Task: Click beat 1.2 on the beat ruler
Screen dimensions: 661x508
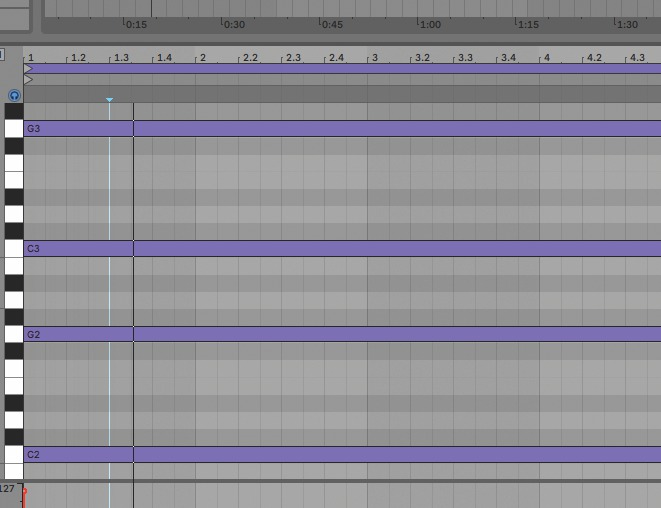Action: point(78,58)
